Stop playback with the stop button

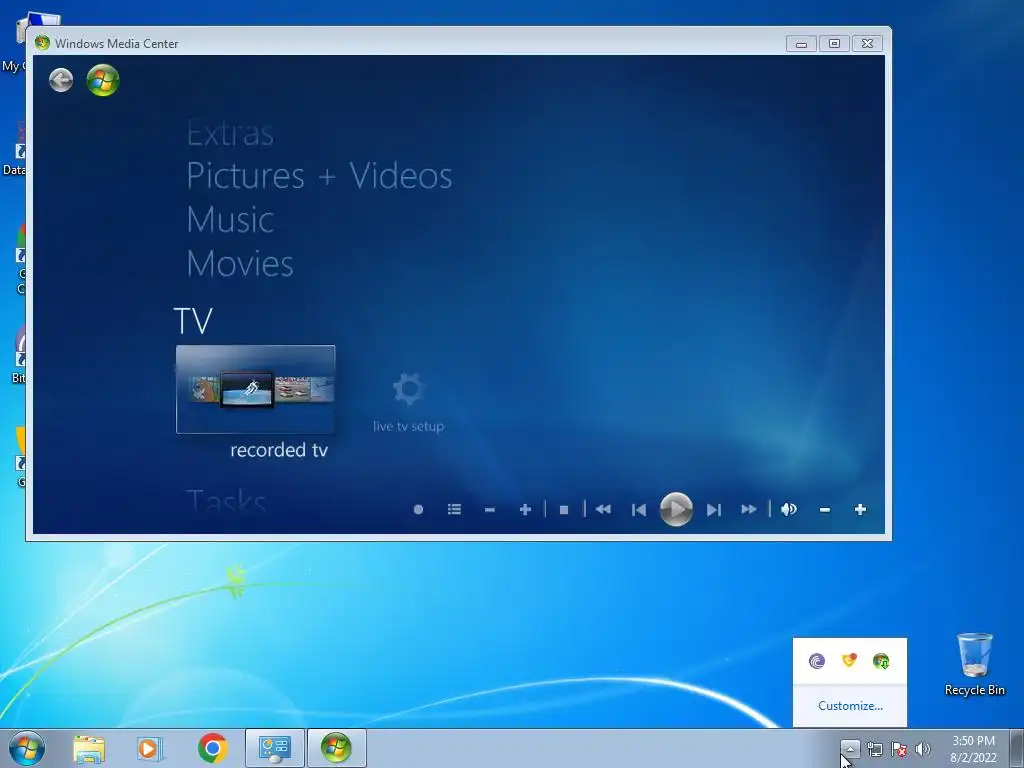point(564,509)
